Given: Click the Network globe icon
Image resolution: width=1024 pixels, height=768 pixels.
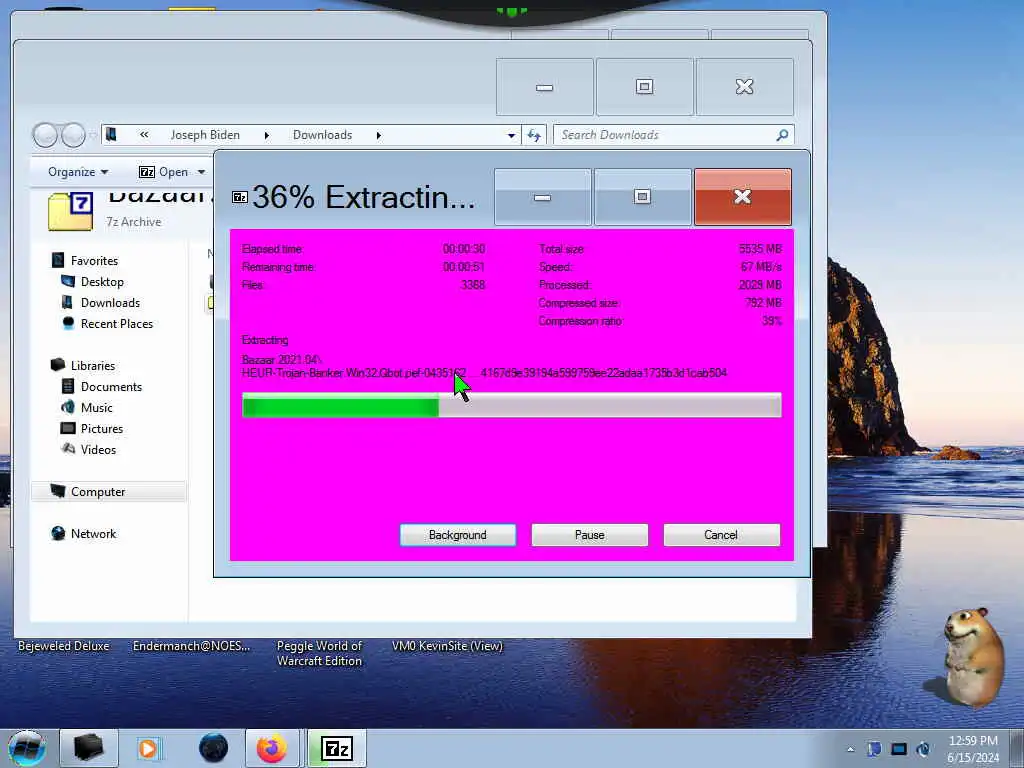Looking at the screenshot, I should click(x=58, y=534).
